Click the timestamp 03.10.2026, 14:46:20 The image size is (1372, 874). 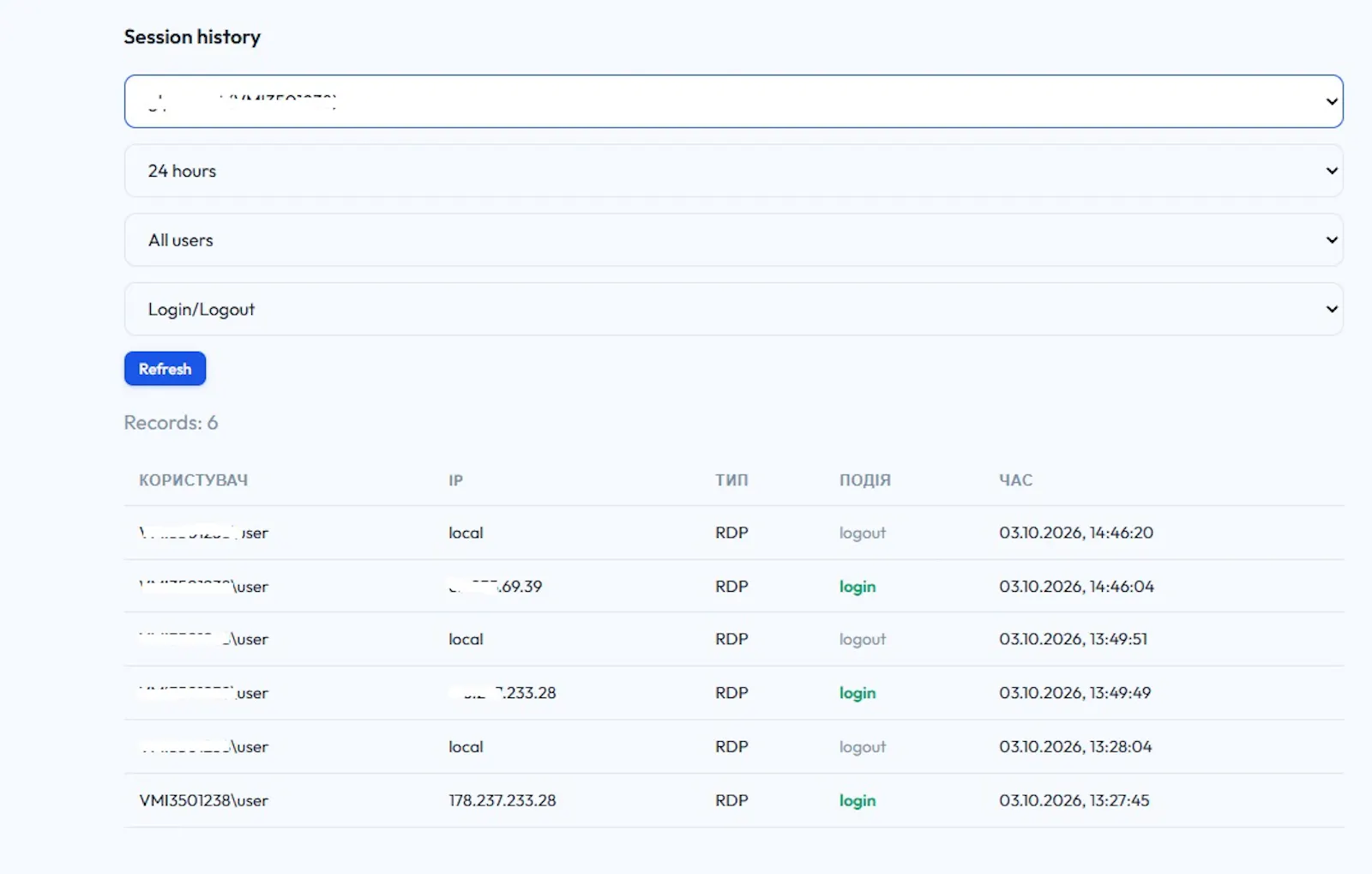point(1076,533)
